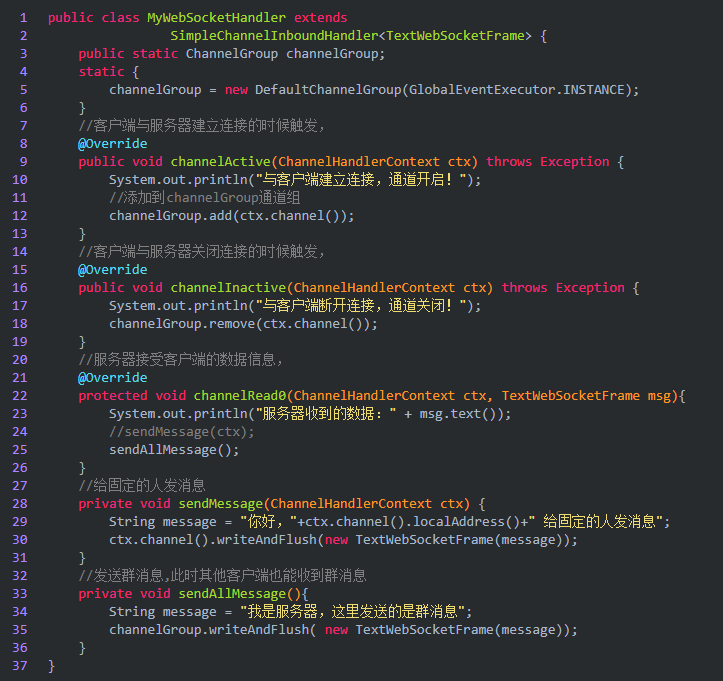Click the sendMessage method name on line 28
Screen dimensions: 723x681
click(x=220, y=503)
